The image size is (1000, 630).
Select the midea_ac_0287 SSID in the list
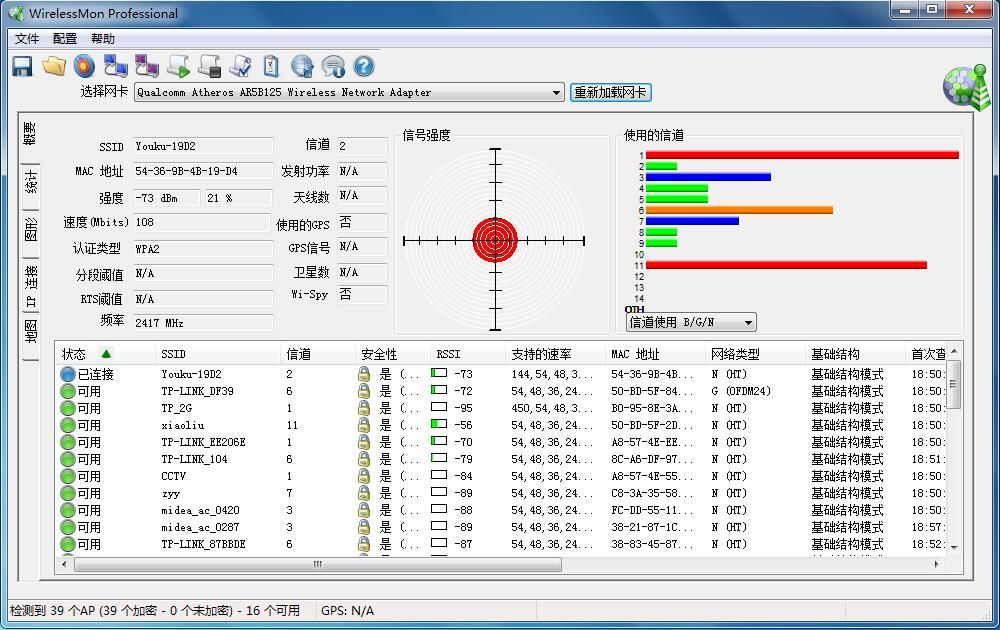[x=200, y=527]
